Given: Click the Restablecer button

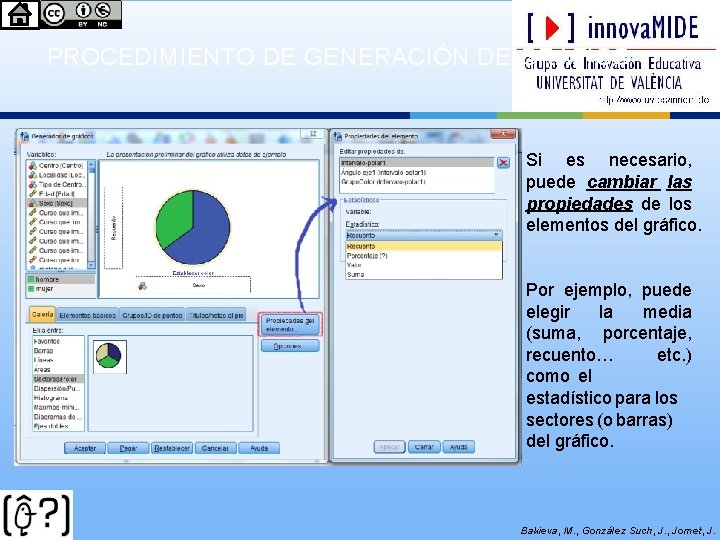Looking at the screenshot, I should click(x=172, y=448).
